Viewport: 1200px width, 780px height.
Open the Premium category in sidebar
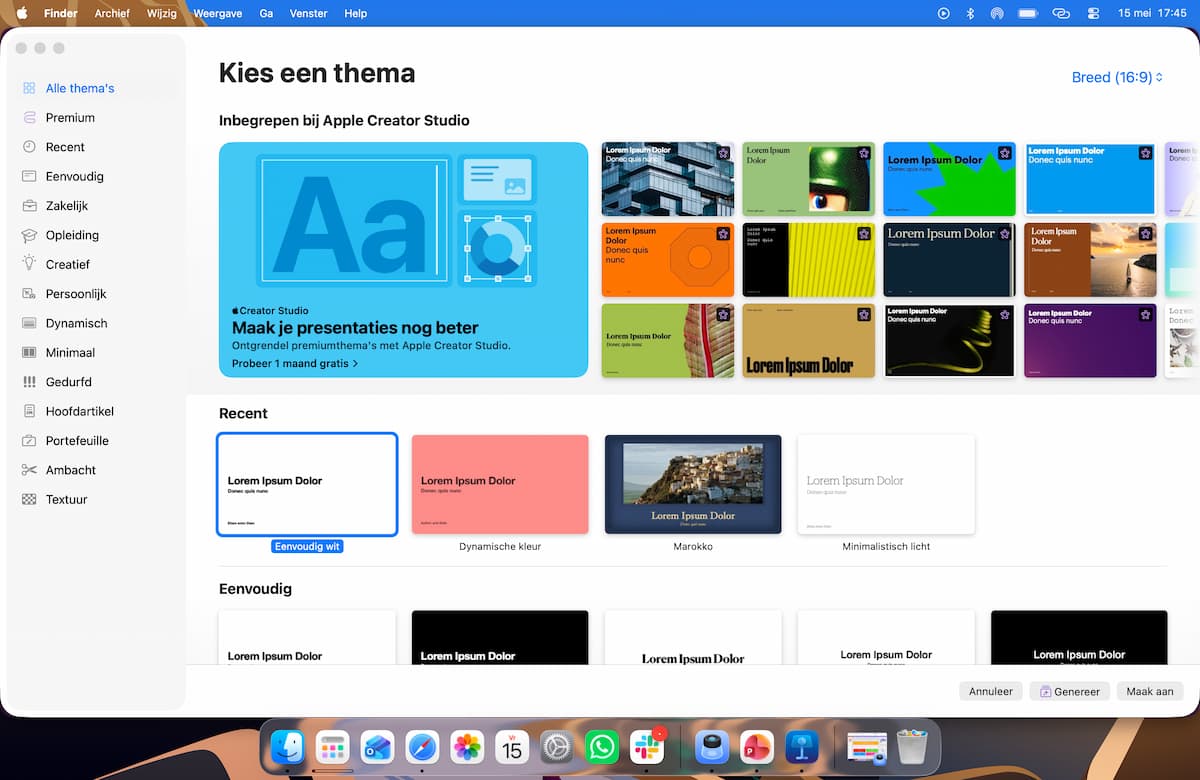click(70, 117)
